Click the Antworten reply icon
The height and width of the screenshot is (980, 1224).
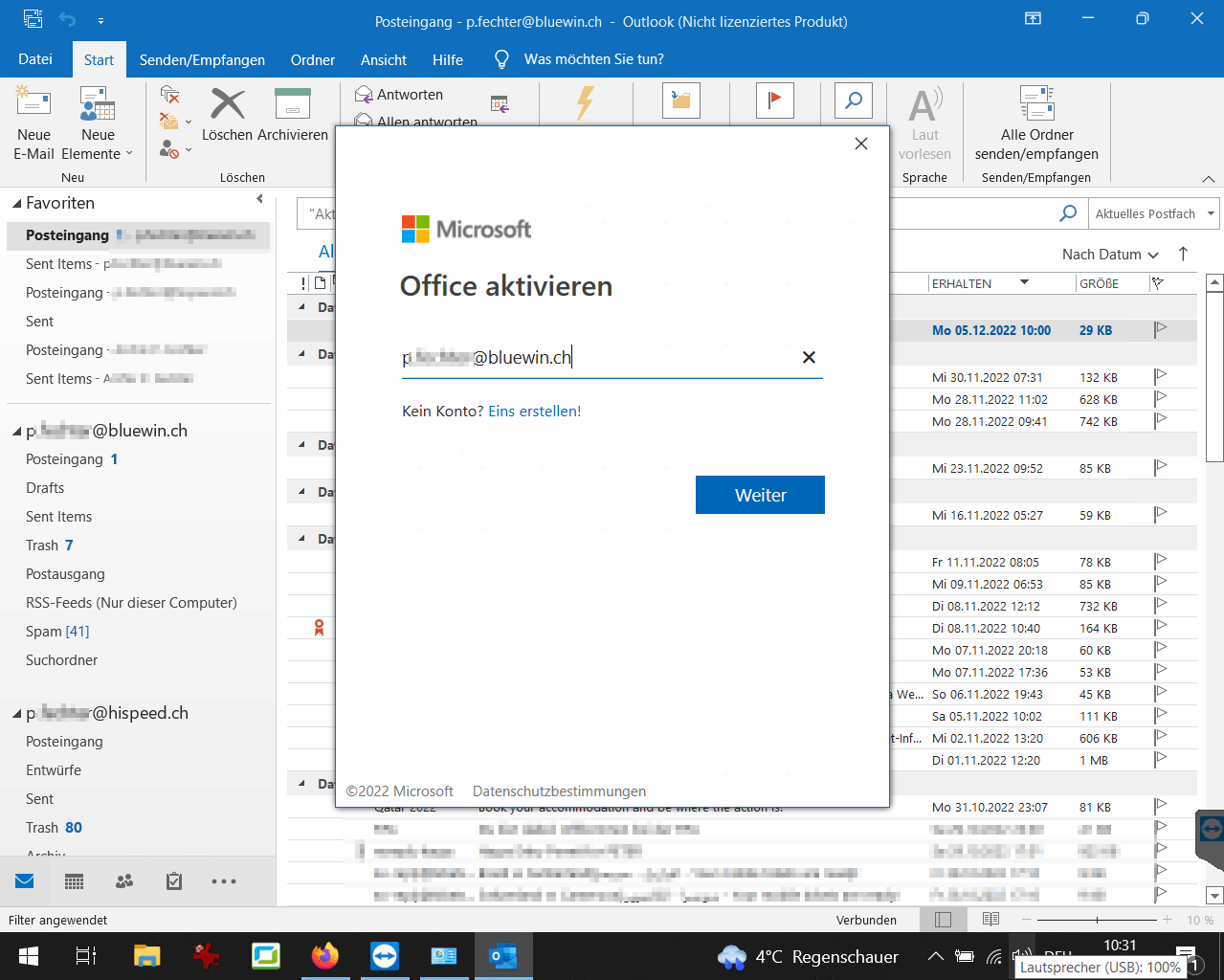tap(364, 95)
